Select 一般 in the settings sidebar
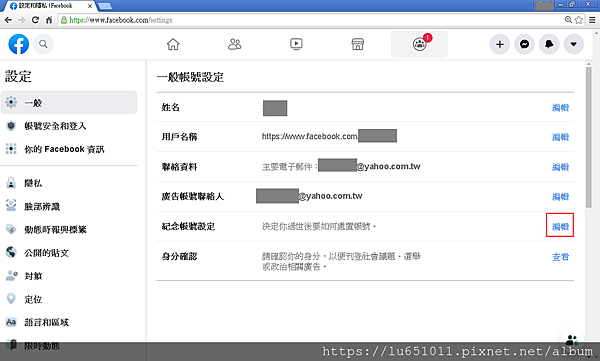This screenshot has height=361, width=600. (x=69, y=102)
